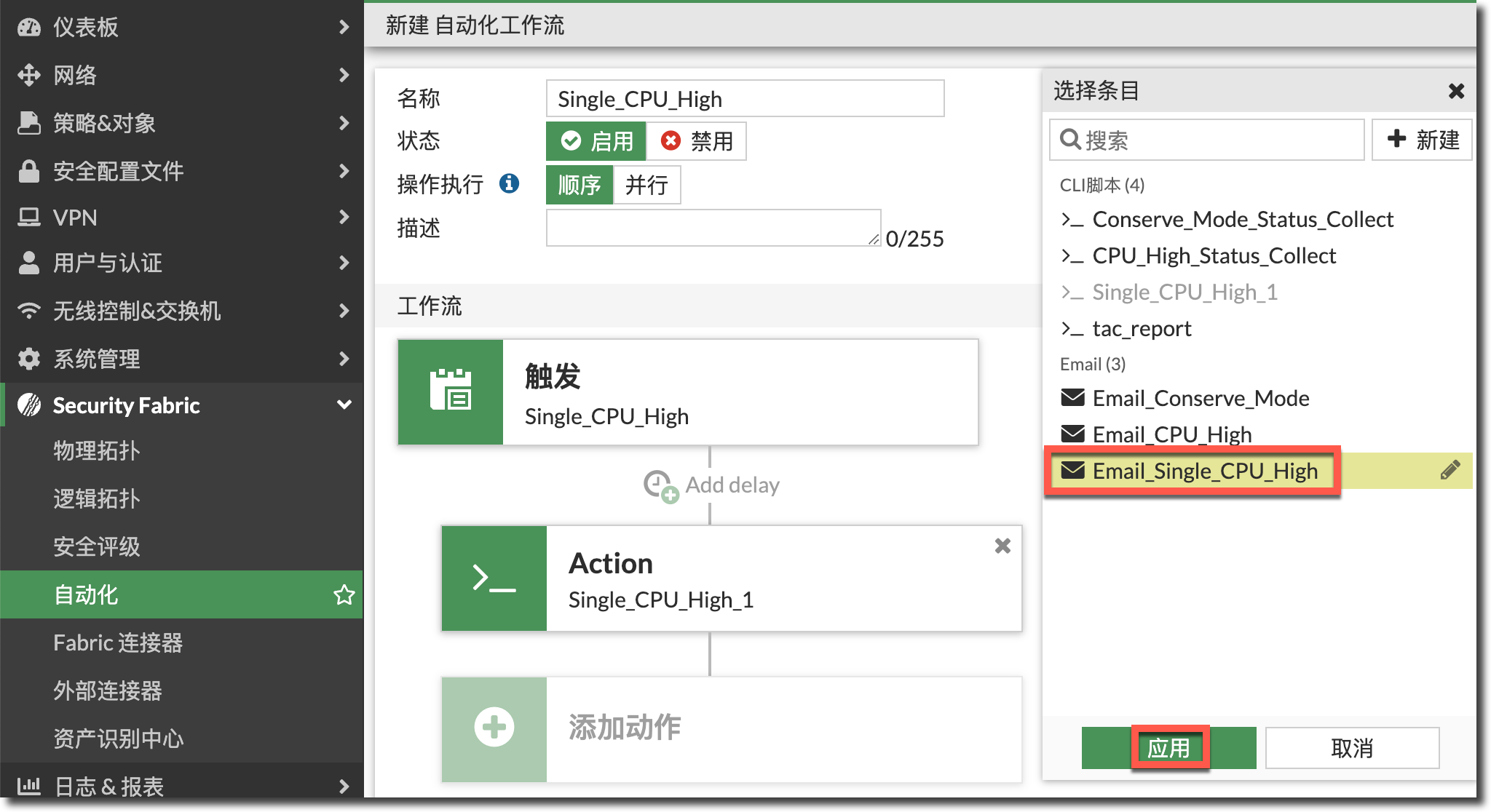Open the 安全评级 page
Image resolution: width=1491 pixels, height=812 pixels.
[97, 546]
